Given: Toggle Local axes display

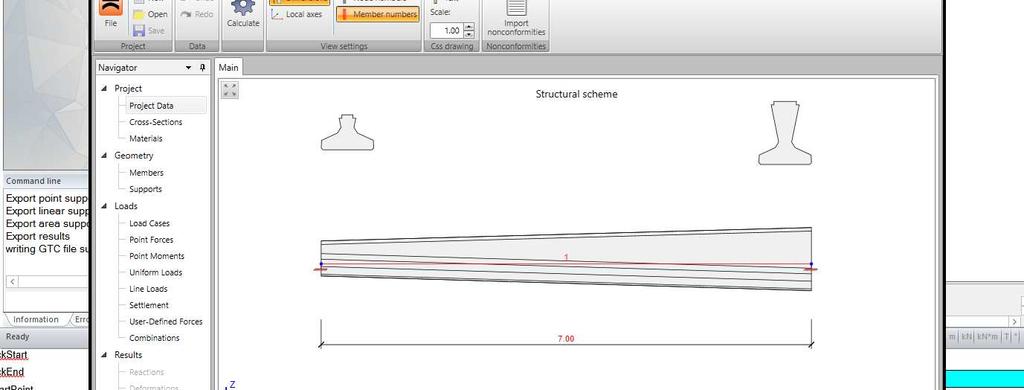Looking at the screenshot, I should pyautogui.click(x=297, y=14).
